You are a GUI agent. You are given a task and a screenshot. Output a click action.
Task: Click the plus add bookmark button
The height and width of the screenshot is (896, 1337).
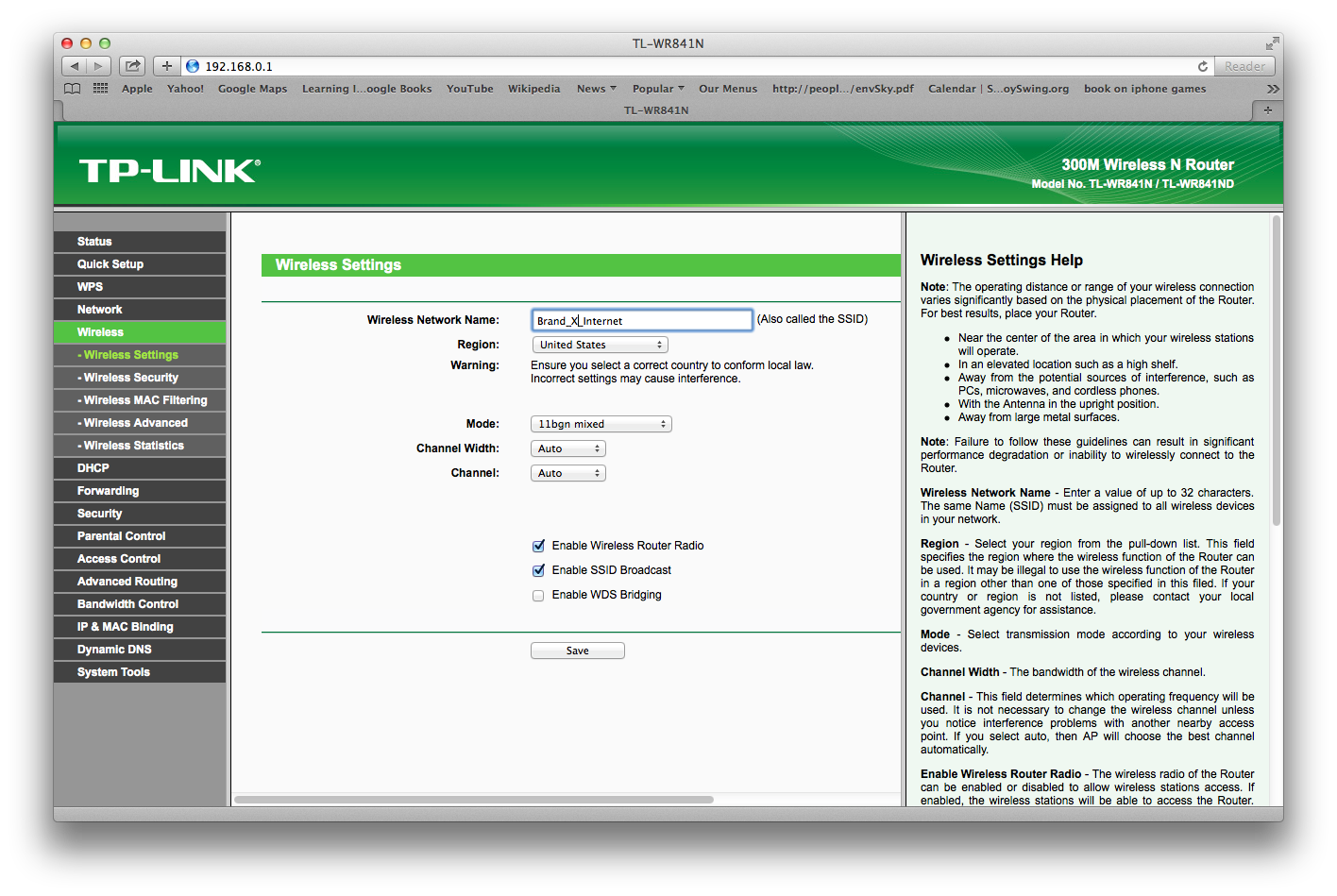click(x=166, y=66)
